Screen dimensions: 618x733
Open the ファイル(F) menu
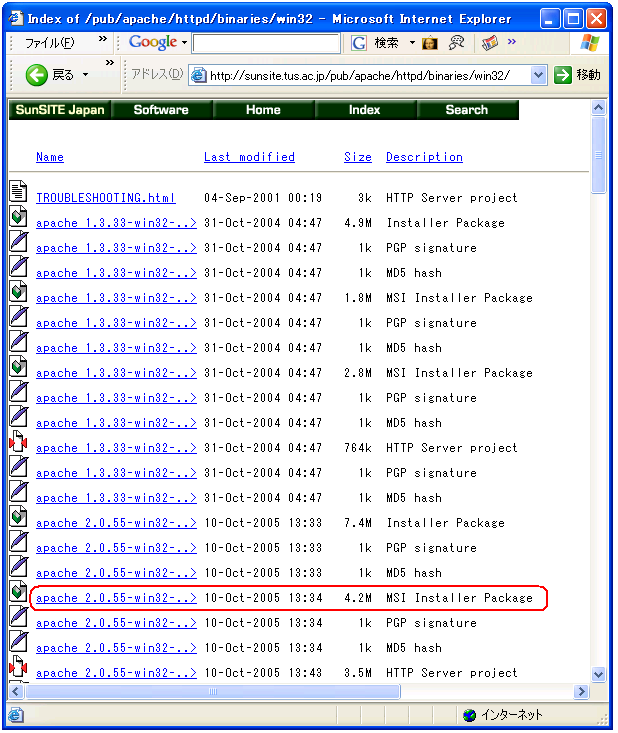point(49,43)
